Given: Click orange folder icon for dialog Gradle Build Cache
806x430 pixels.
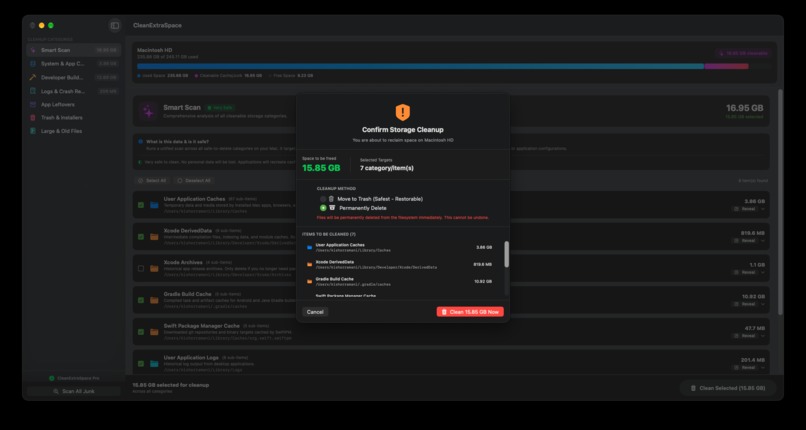Looking at the screenshot, I should pos(309,282).
